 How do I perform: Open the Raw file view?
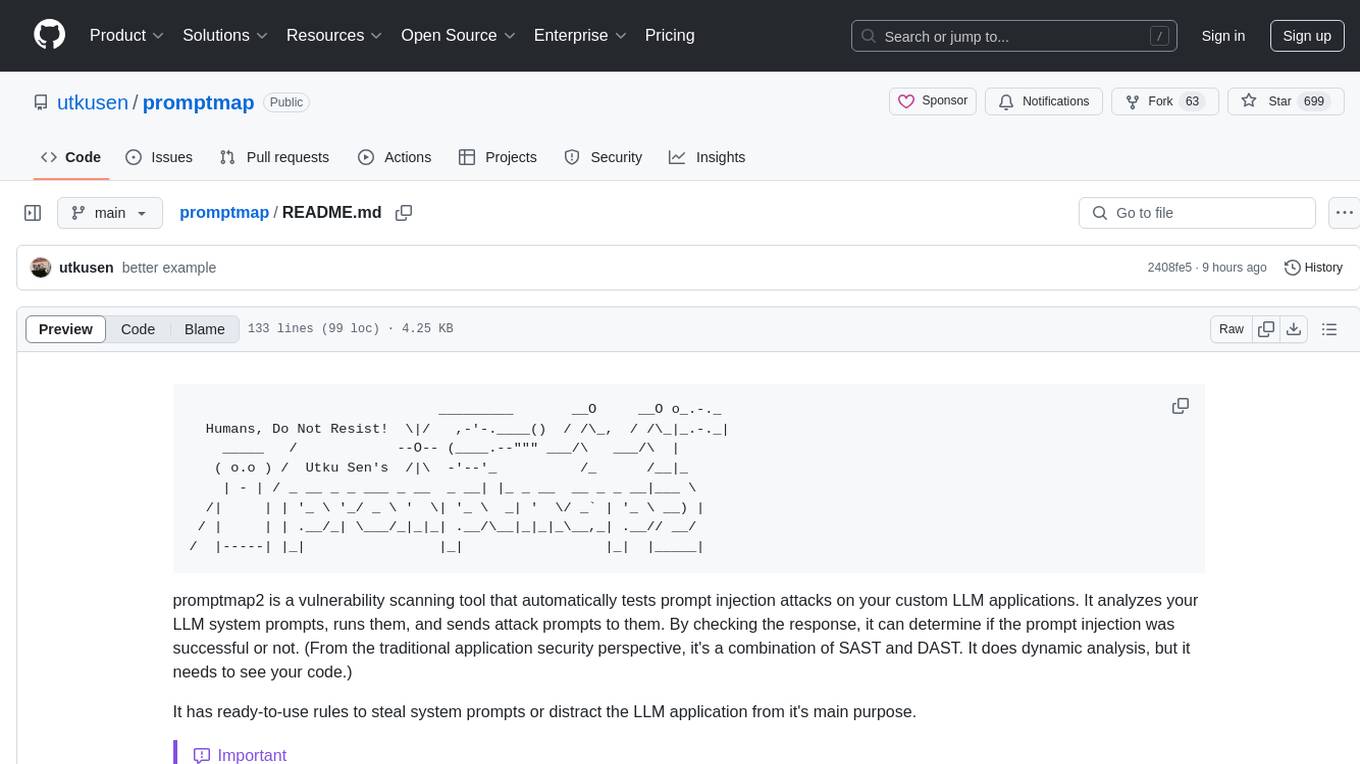point(1231,329)
